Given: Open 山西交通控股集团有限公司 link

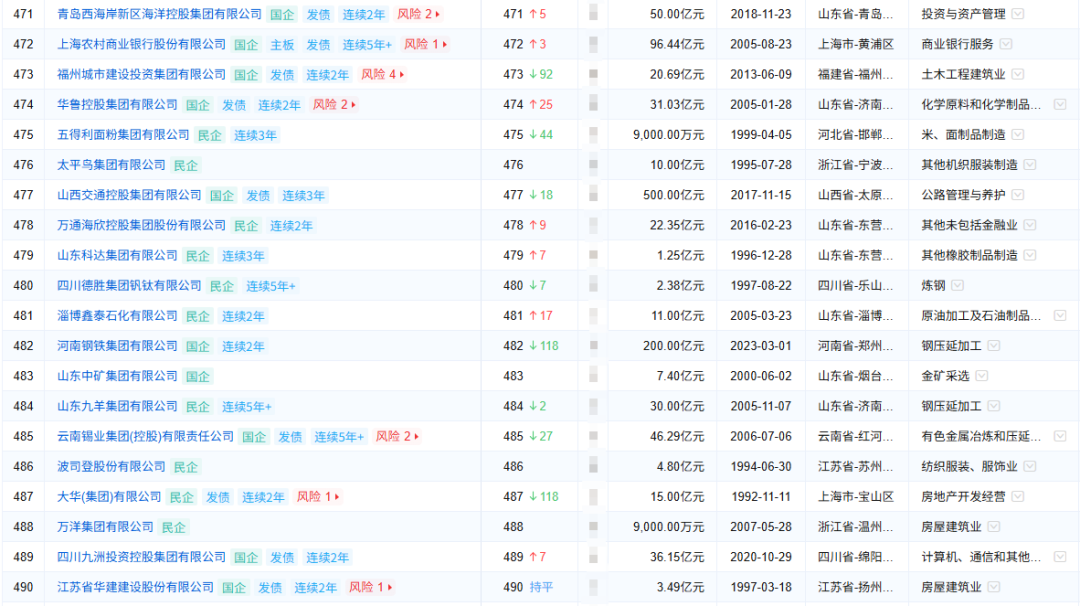Looking at the screenshot, I should point(129,195).
